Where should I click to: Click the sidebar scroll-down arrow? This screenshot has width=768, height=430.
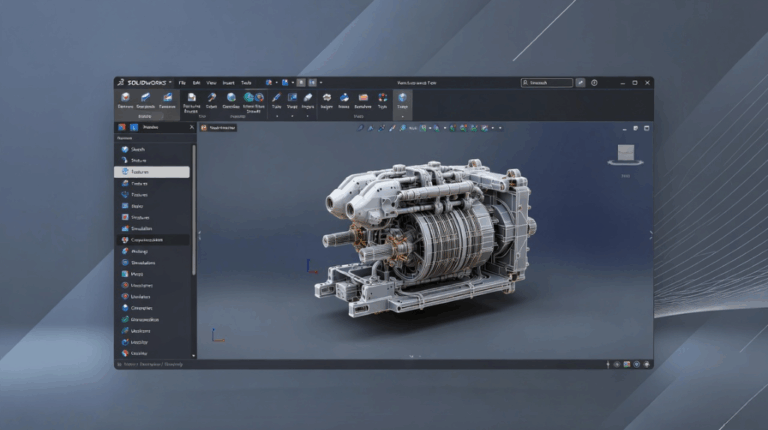194,356
